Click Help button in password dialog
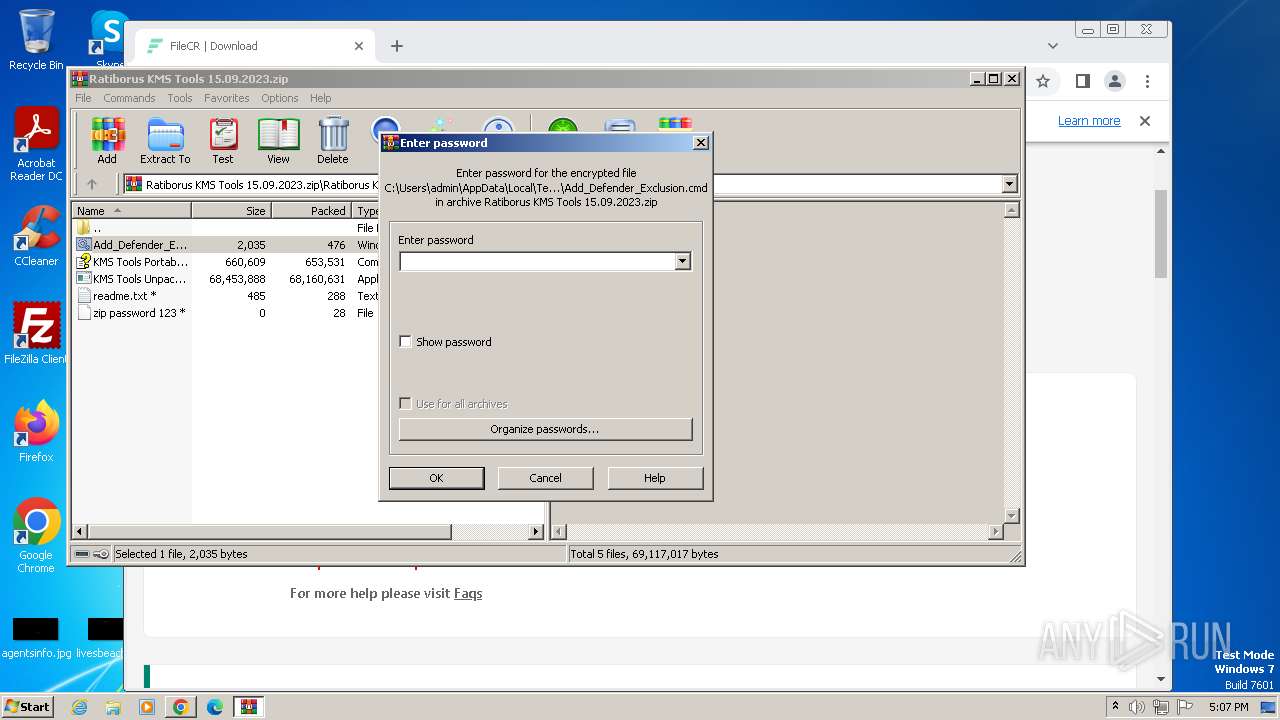 pyautogui.click(x=654, y=478)
